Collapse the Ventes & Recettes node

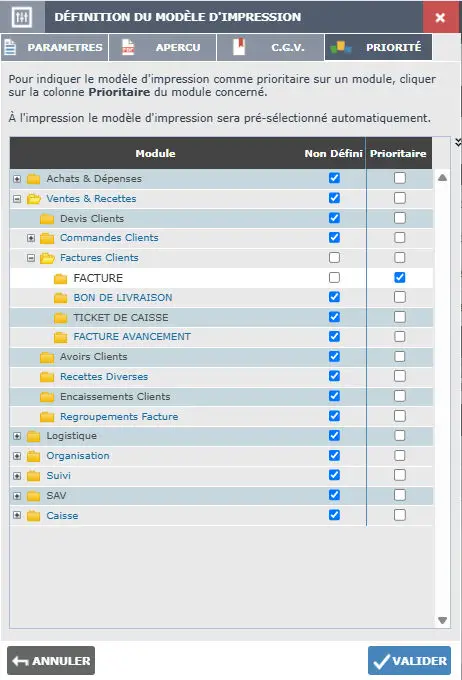17,199
